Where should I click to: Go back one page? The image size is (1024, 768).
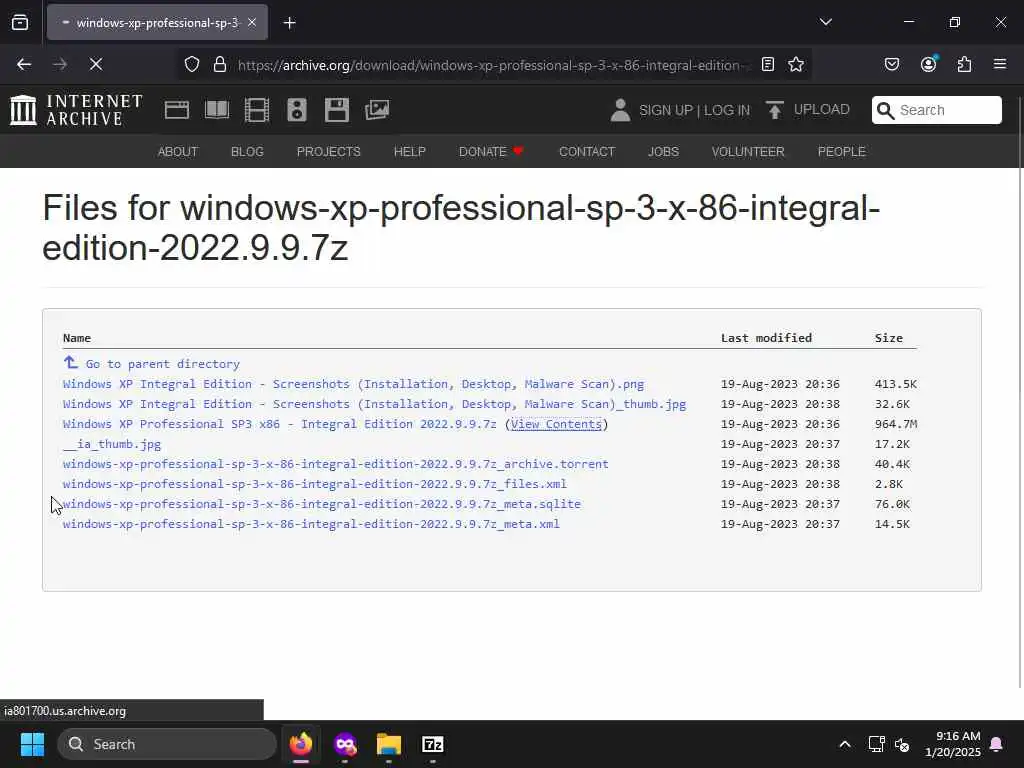[x=24, y=64]
